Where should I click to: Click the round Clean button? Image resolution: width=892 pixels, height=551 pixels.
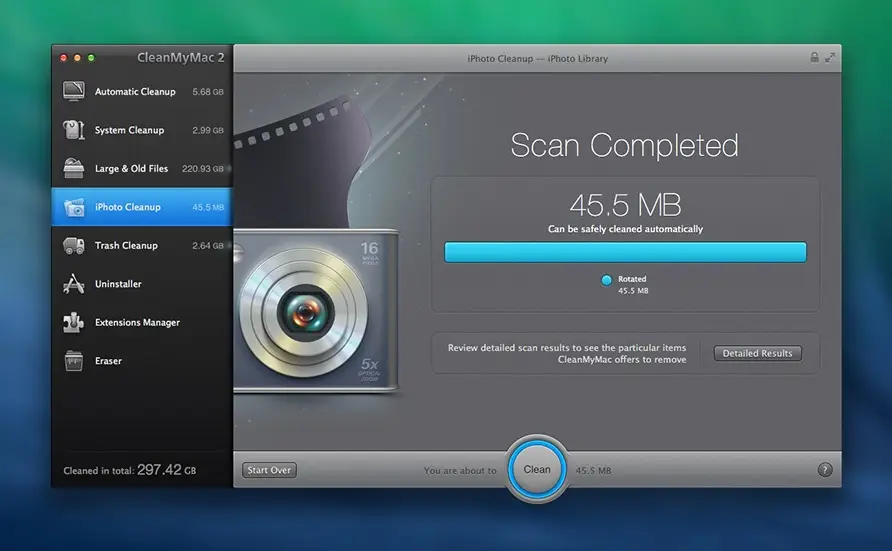pyautogui.click(x=537, y=469)
